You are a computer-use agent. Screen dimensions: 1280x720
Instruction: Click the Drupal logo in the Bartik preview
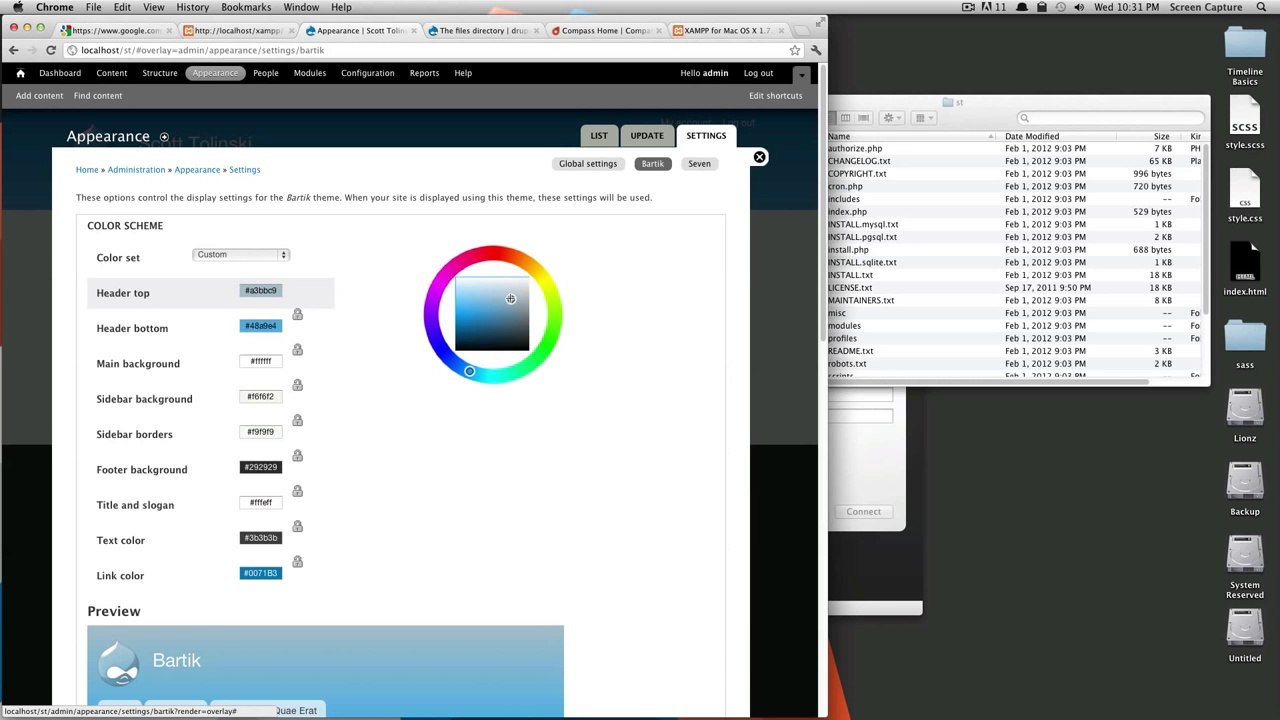point(119,664)
